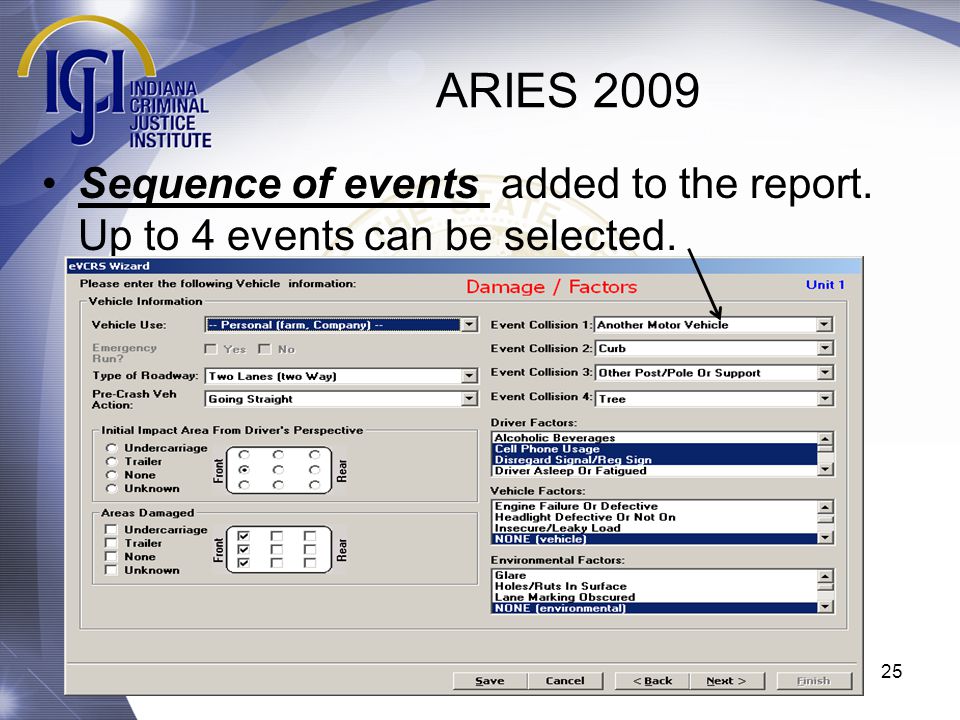Expand the Event Collision 3 dropdown
The image size is (960, 720).
825,373
